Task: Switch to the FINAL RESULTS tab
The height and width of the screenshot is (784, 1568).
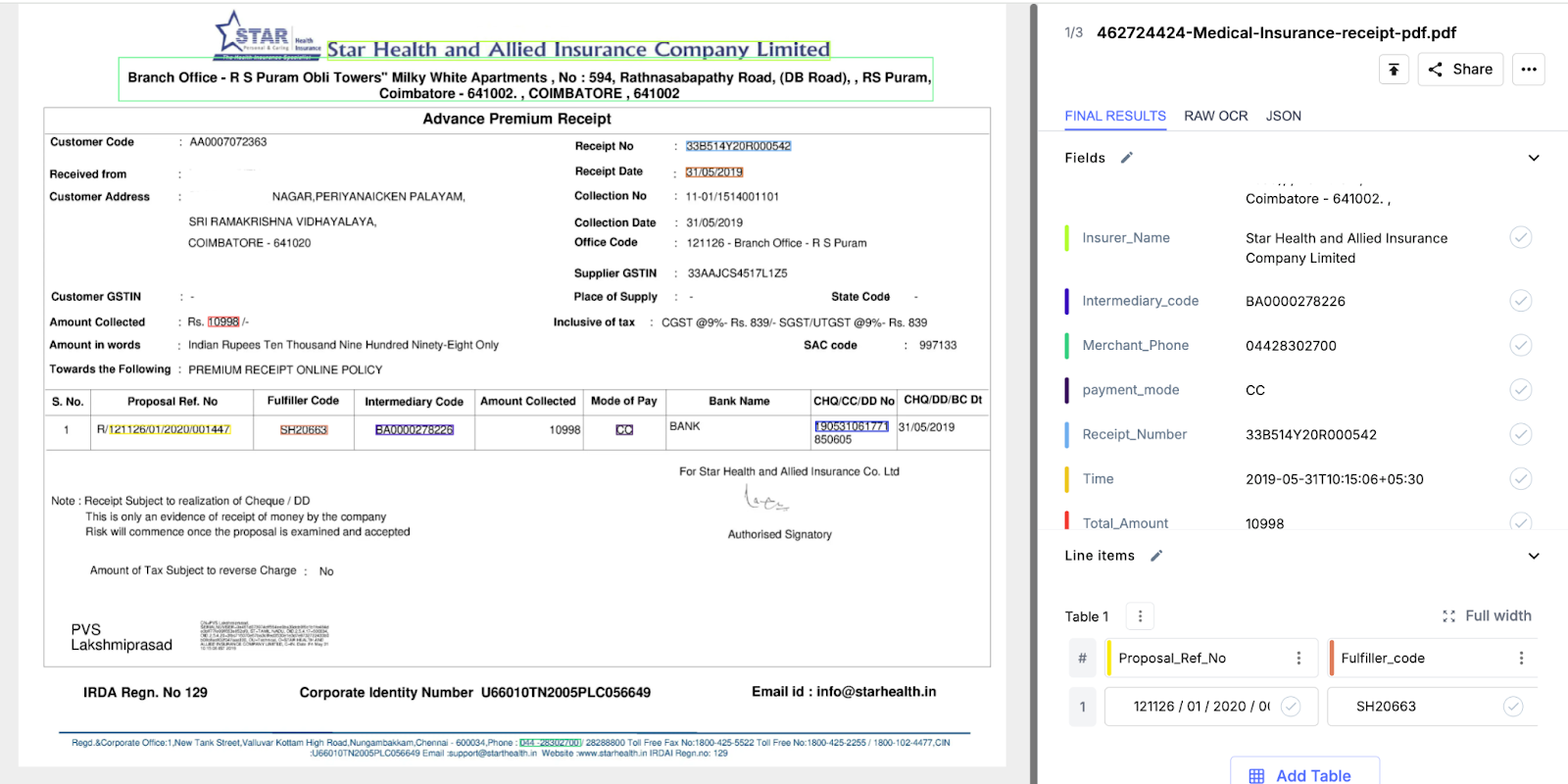Action: (1115, 116)
